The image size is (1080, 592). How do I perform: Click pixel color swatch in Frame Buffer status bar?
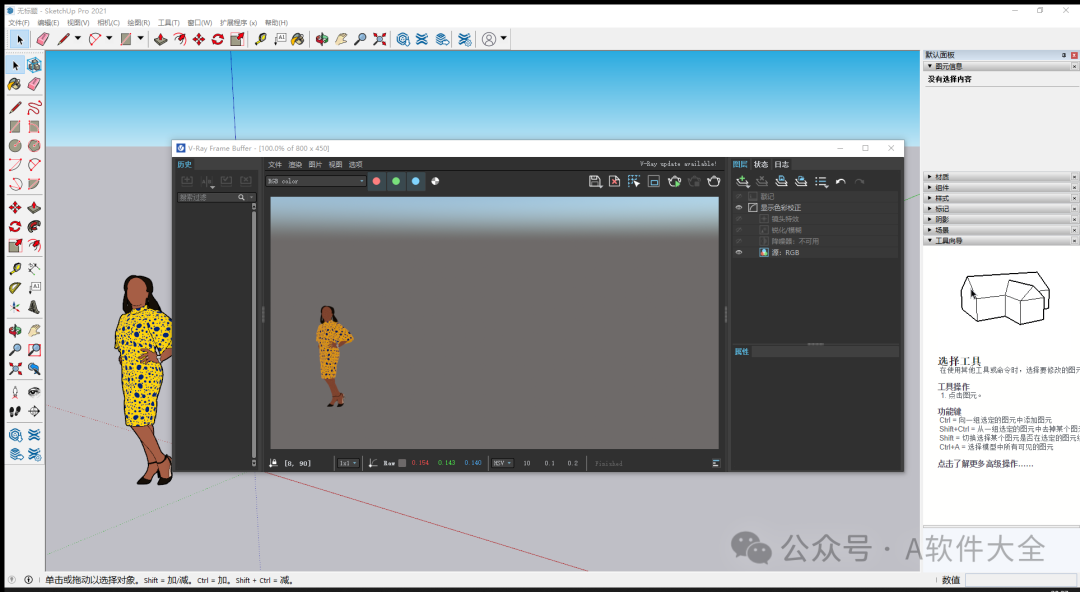[402, 463]
